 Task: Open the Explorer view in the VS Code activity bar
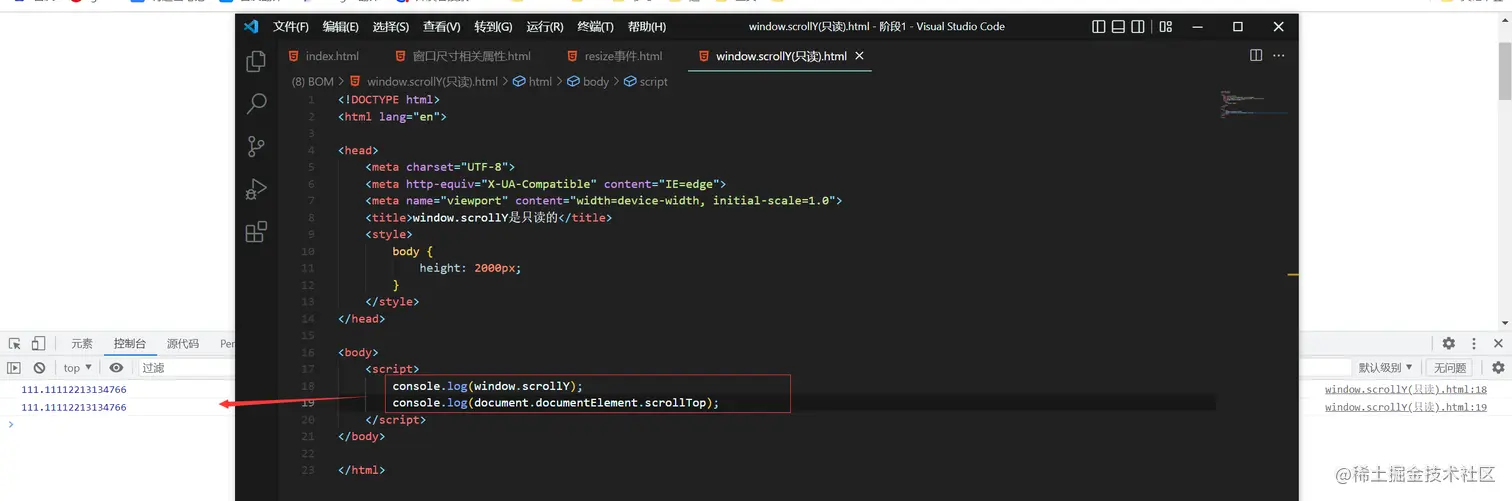pyautogui.click(x=256, y=62)
